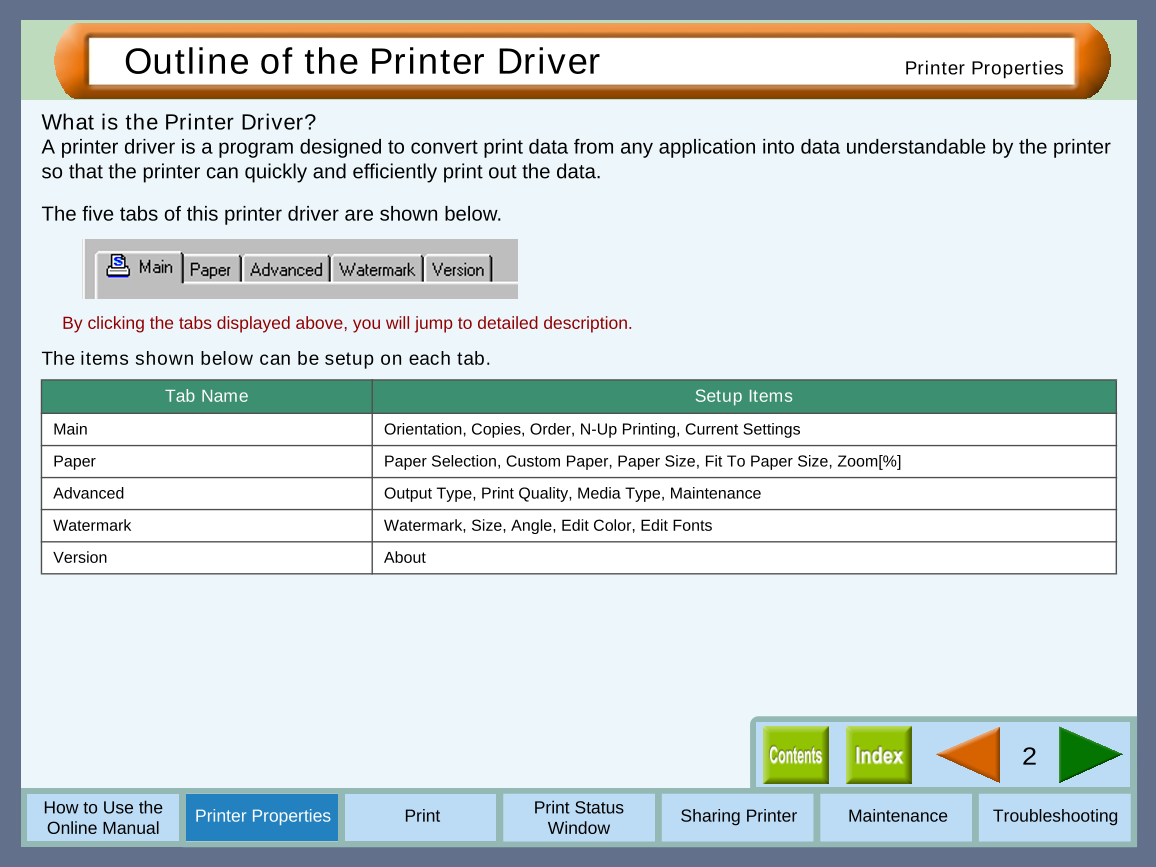Viewport: 1156px width, 867px height.
Task: Jump to Paper tab description in the image
Action: click(x=211, y=269)
